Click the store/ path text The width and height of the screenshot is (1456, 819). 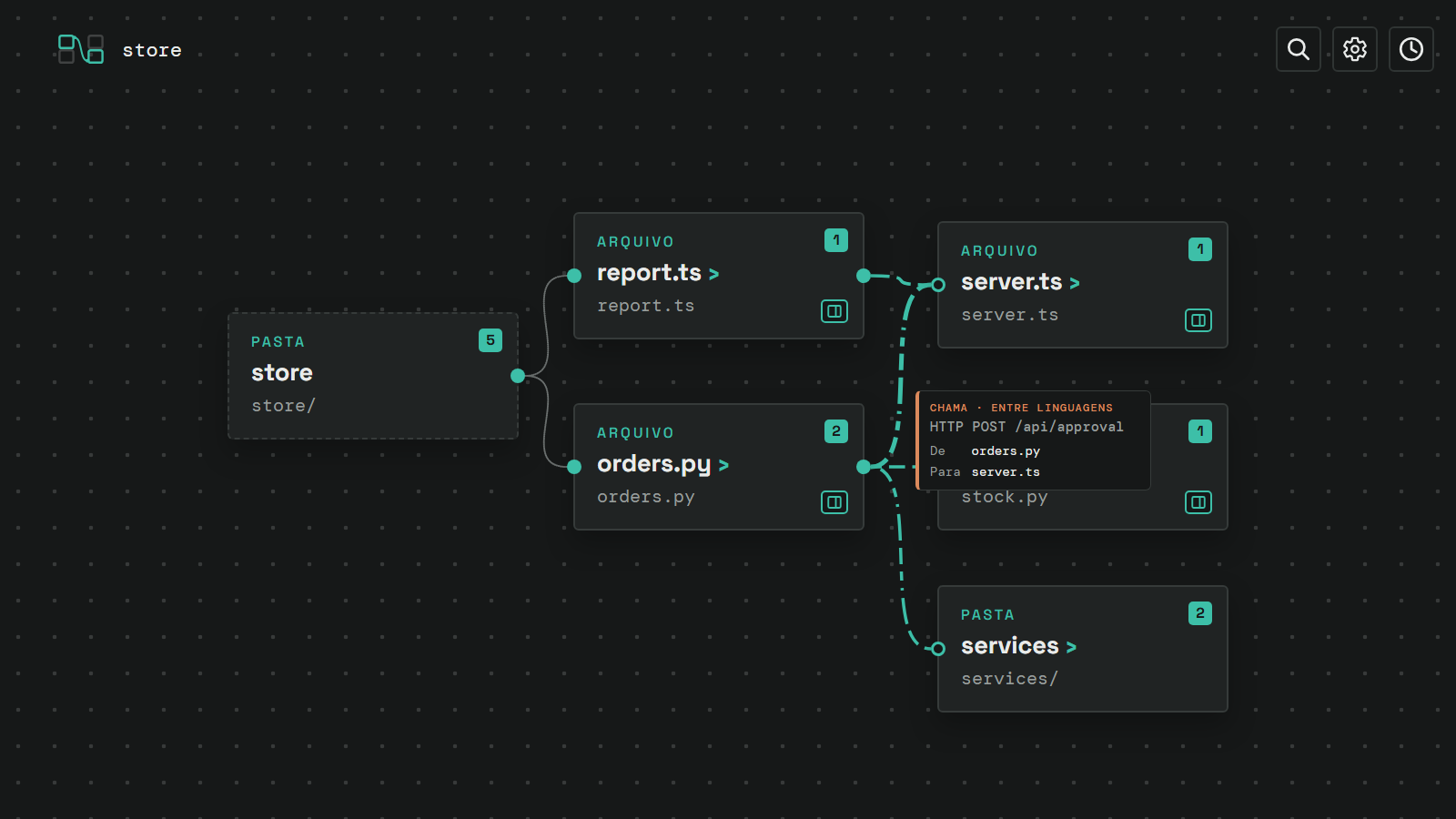pyautogui.click(x=283, y=406)
